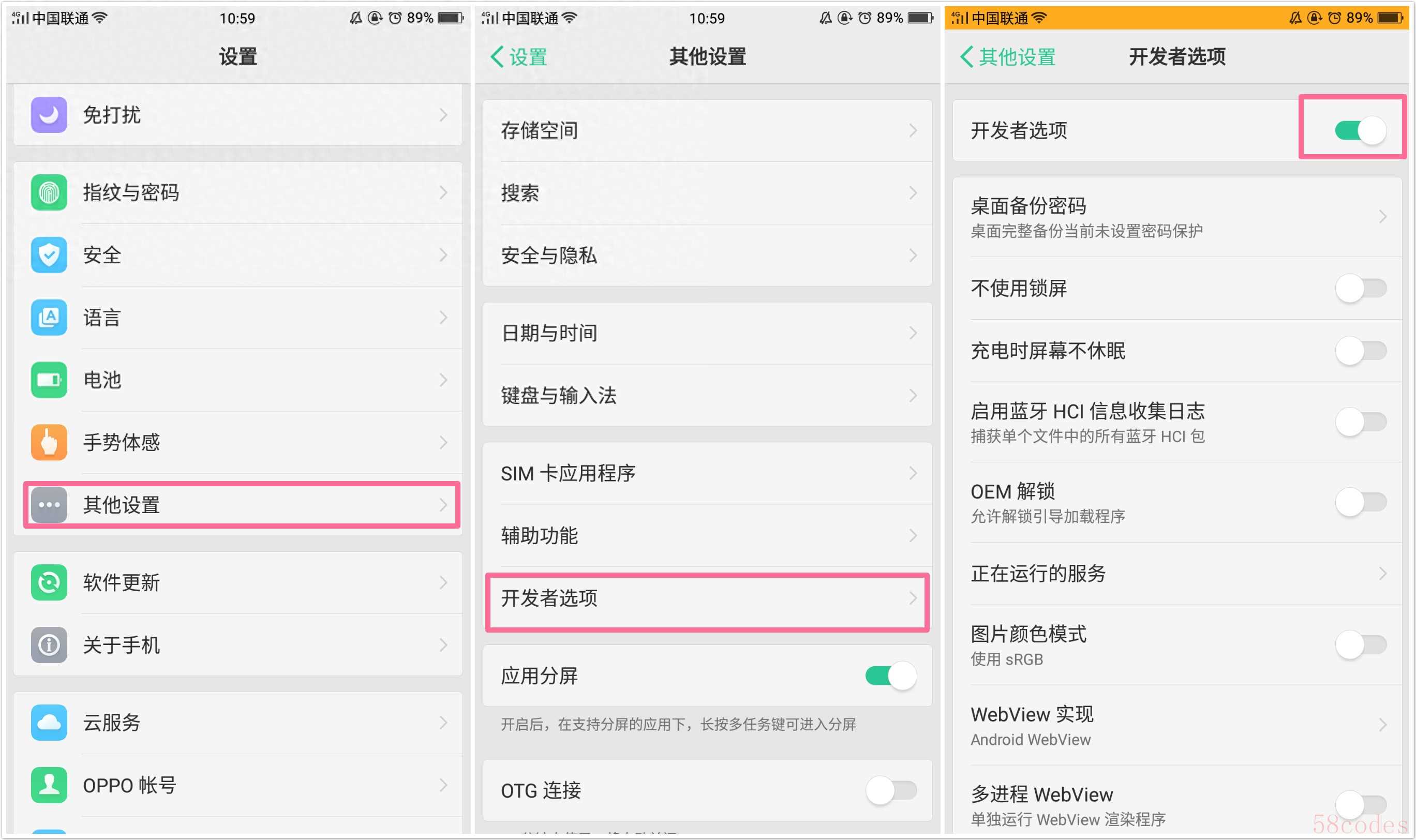Select the language icon
Screen dimensions: 1416x840
(x=49, y=317)
